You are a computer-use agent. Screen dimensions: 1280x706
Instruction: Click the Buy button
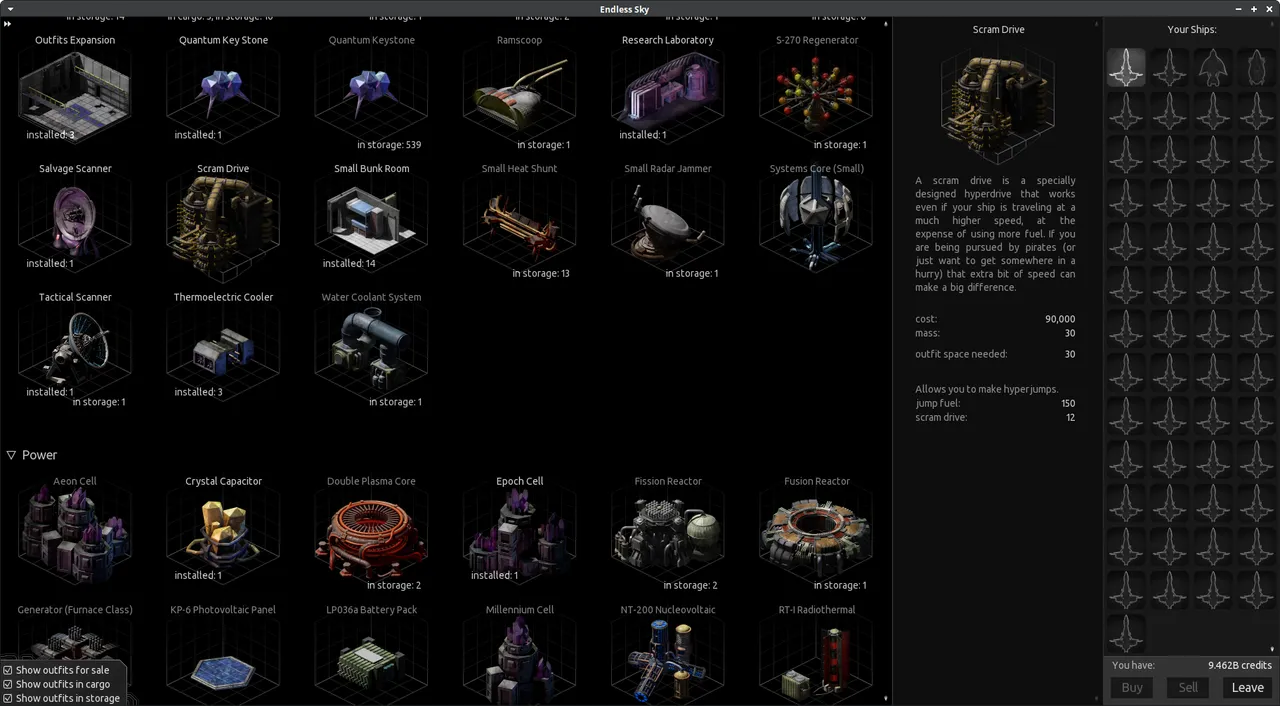pyautogui.click(x=1132, y=687)
